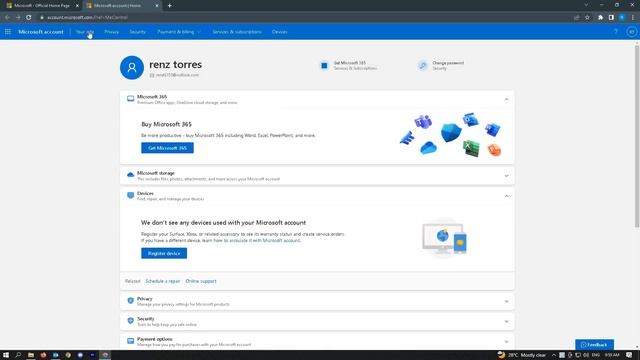Open the Windows Start menu
This screenshot has height=360, width=640.
tap(6, 355)
